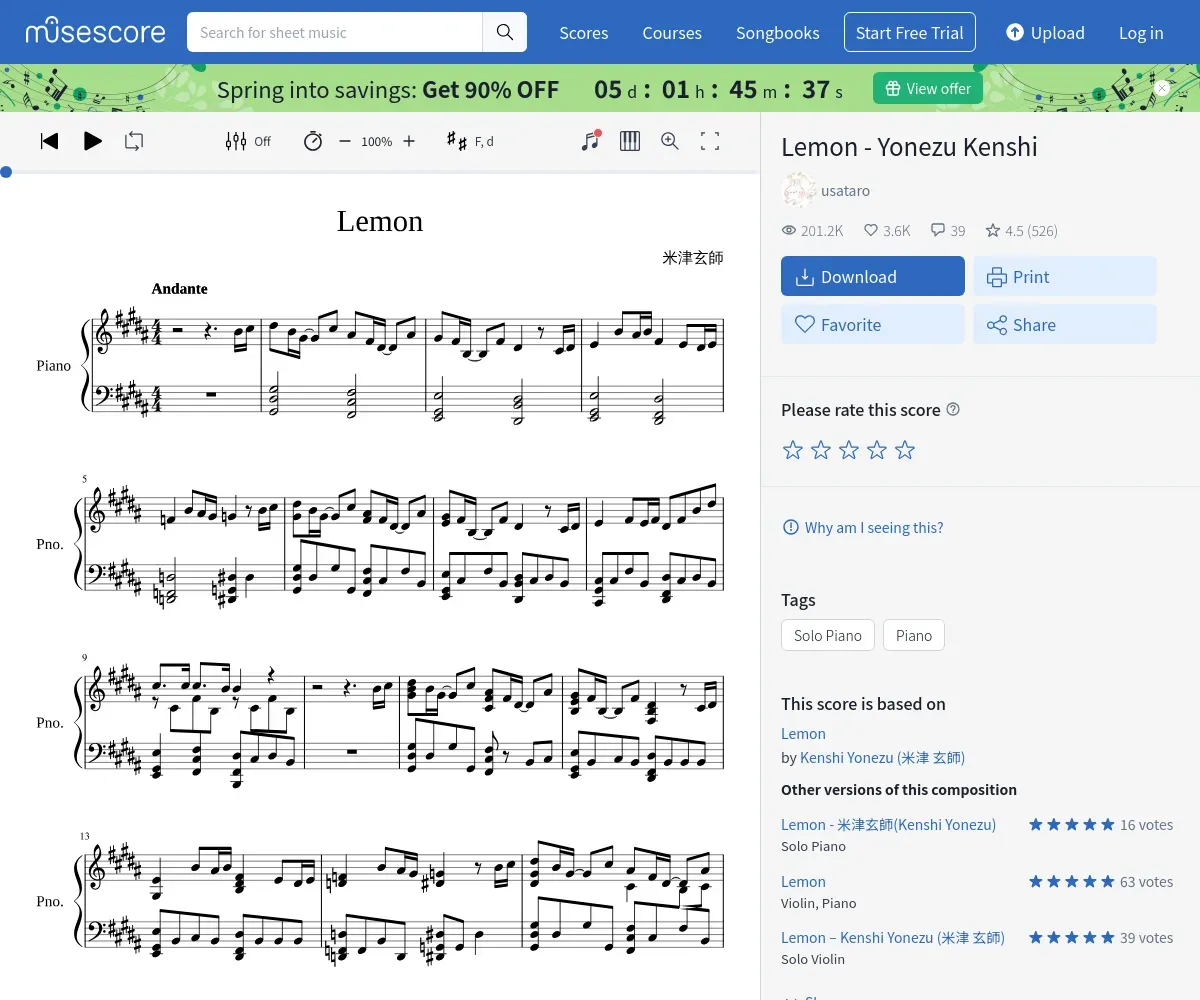
Task: Close the spring savings banner
Action: click(1162, 88)
